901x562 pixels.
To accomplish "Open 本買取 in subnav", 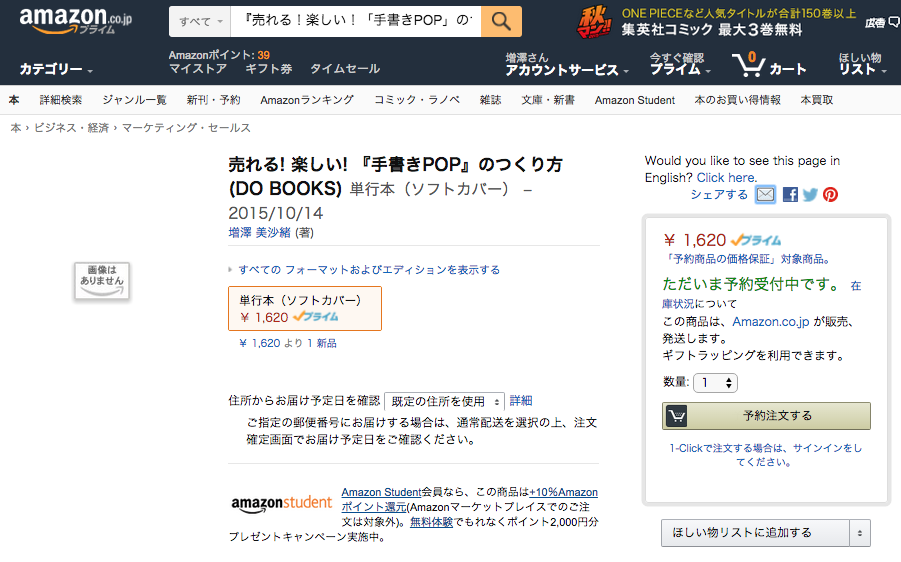I will (817, 100).
